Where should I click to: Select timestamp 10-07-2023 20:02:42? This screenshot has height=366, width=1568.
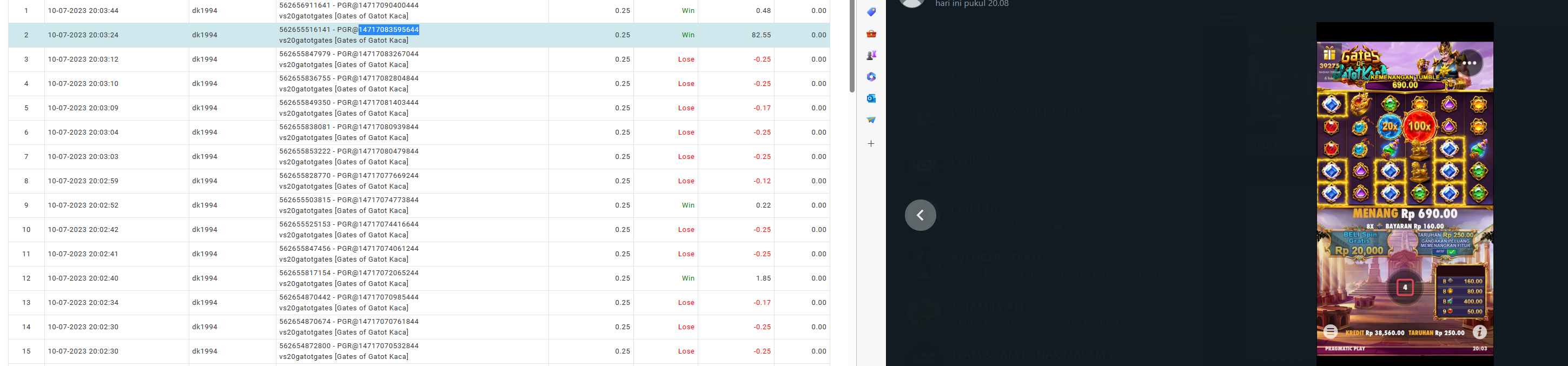pos(83,230)
